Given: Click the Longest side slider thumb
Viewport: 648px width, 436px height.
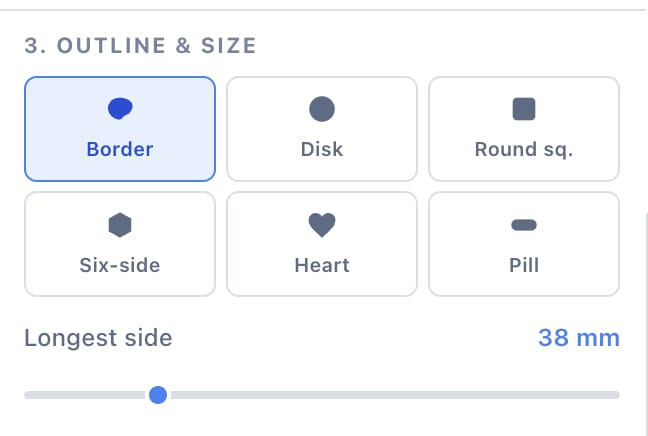Looking at the screenshot, I should point(158,395).
